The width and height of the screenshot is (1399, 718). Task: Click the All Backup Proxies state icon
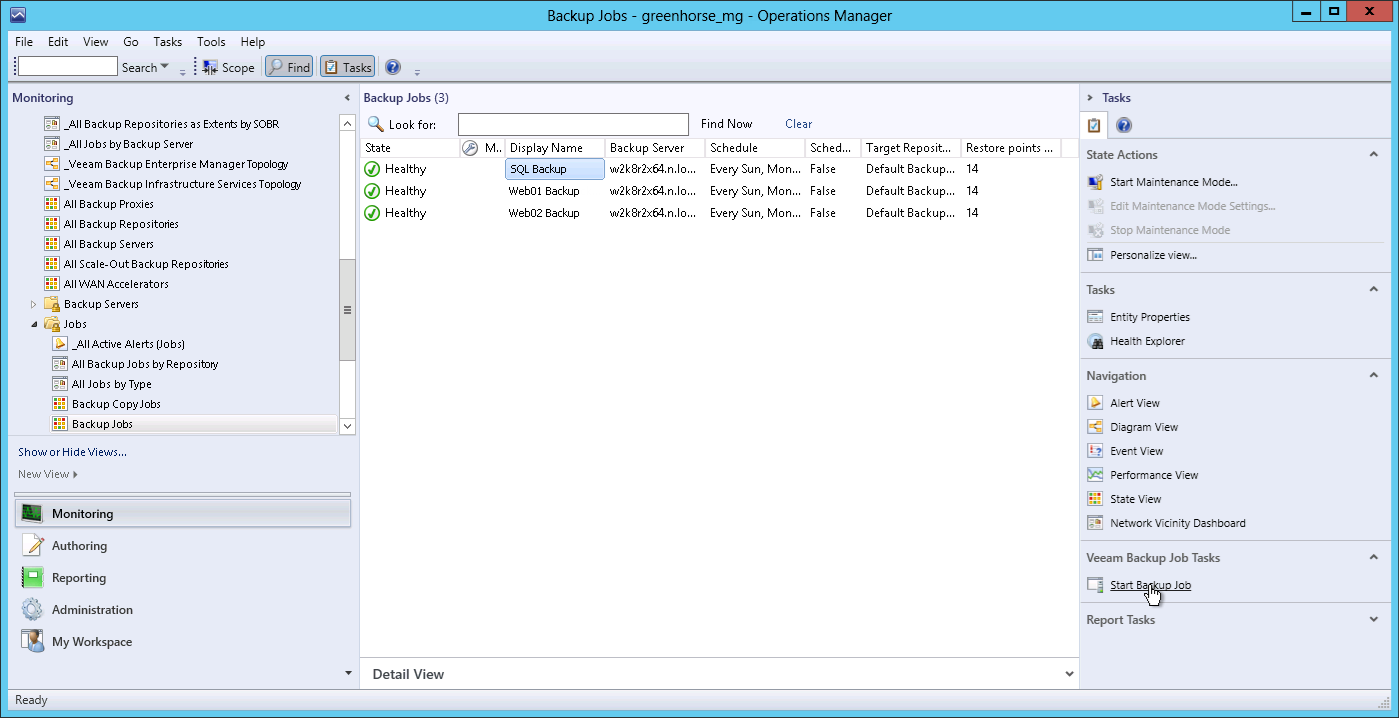[53, 204]
